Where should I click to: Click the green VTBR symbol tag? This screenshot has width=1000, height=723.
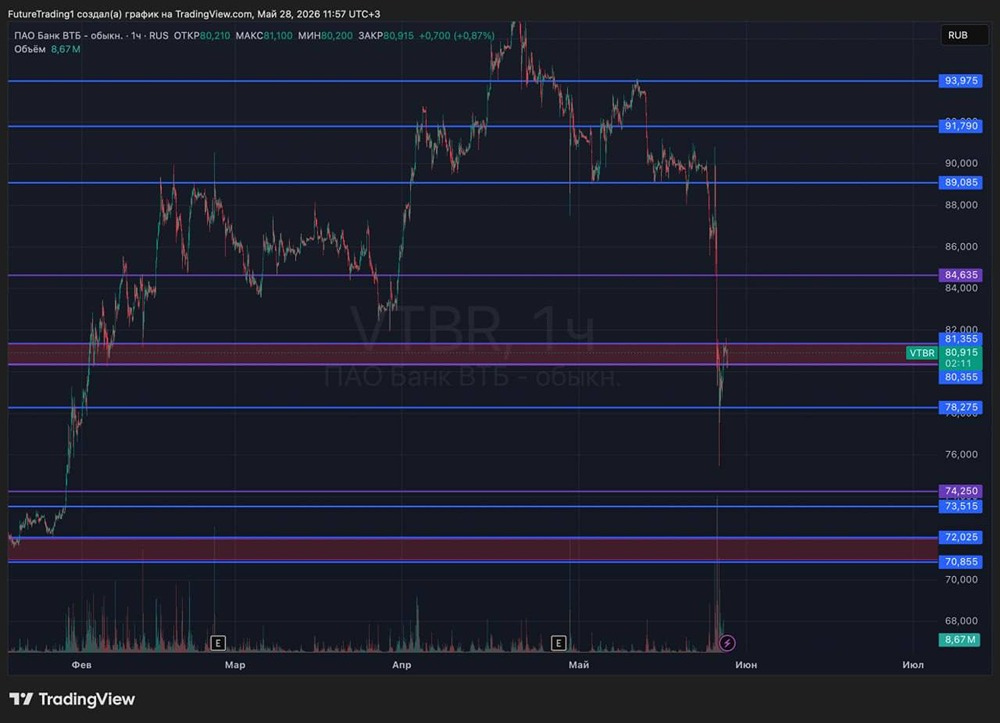click(x=922, y=353)
